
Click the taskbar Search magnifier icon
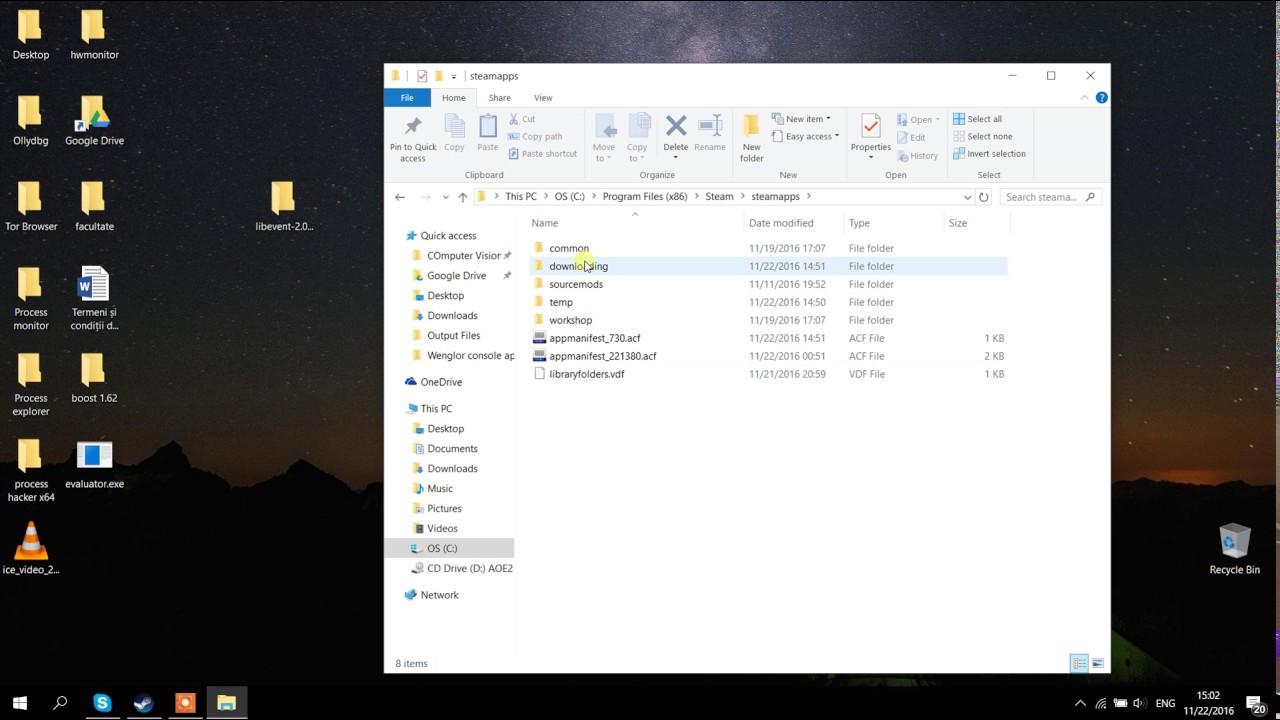point(60,703)
